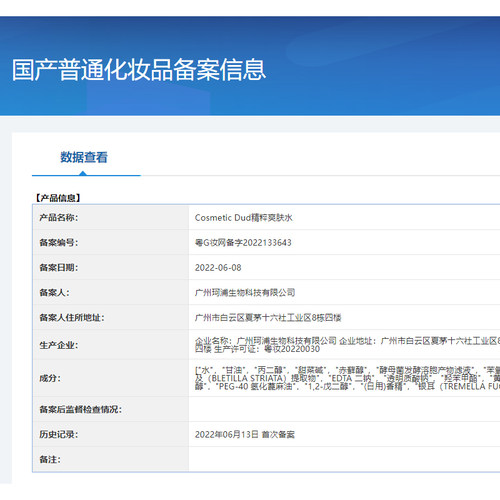
Task: Select the registrant company name 广州珂浦生物科技有限公司
Action: tap(245, 293)
